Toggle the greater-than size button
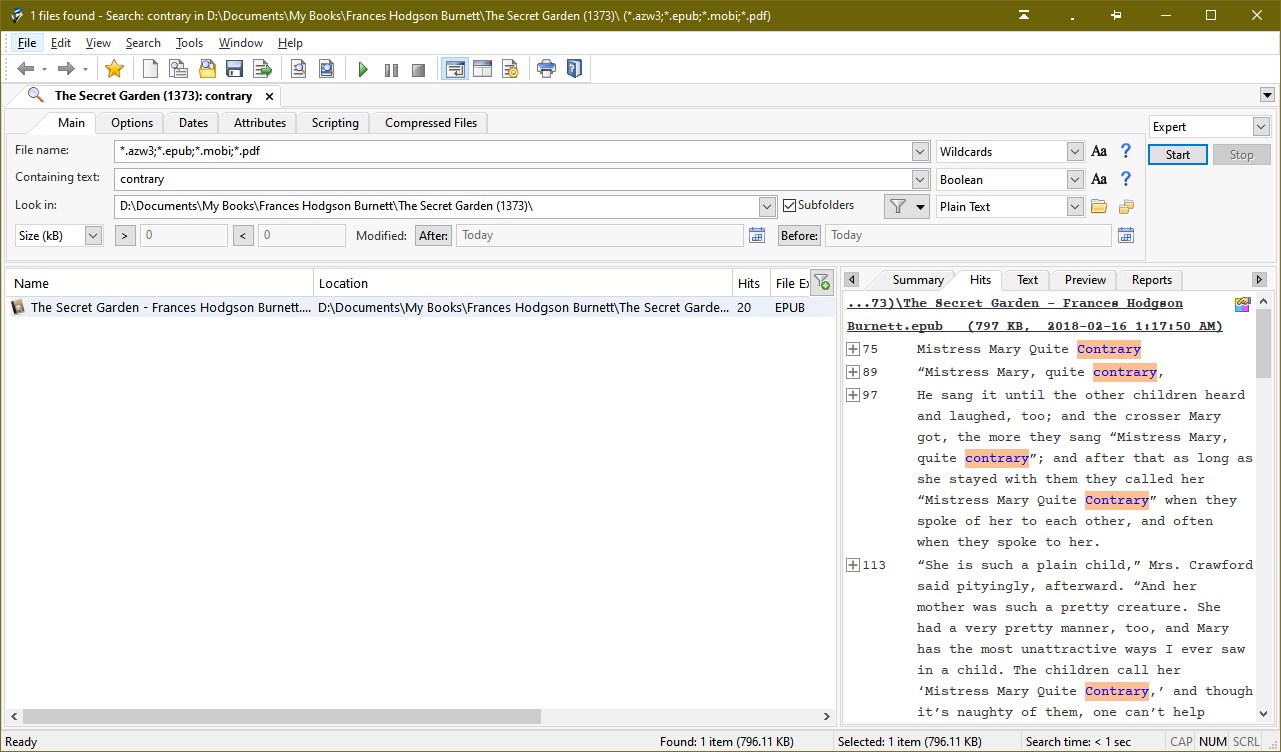Image resolution: width=1281 pixels, height=752 pixels. click(126, 235)
